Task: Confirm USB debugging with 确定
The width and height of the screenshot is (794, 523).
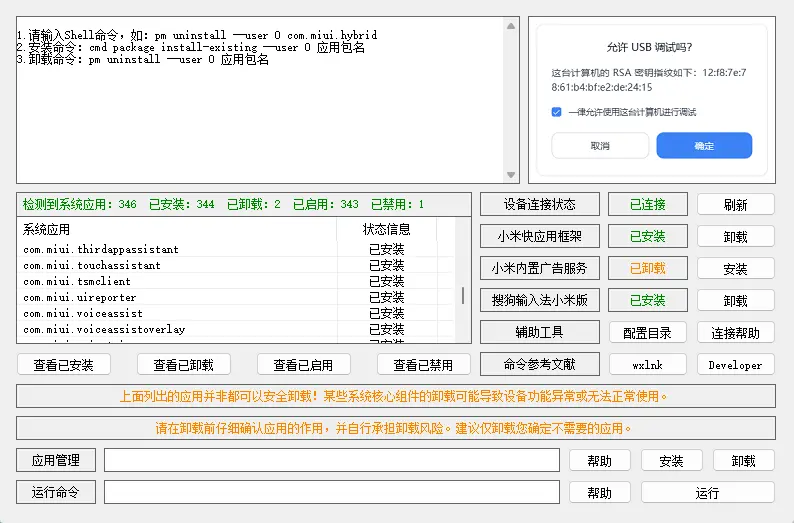Action: point(704,146)
